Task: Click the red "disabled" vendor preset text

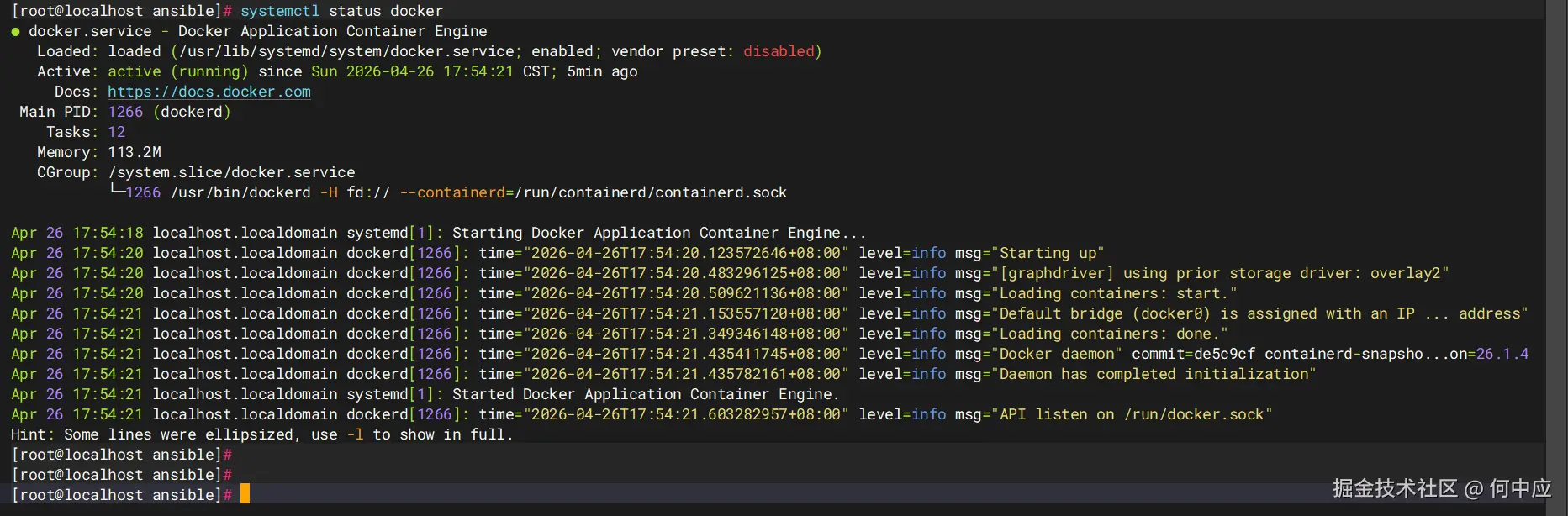Action: (x=779, y=51)
